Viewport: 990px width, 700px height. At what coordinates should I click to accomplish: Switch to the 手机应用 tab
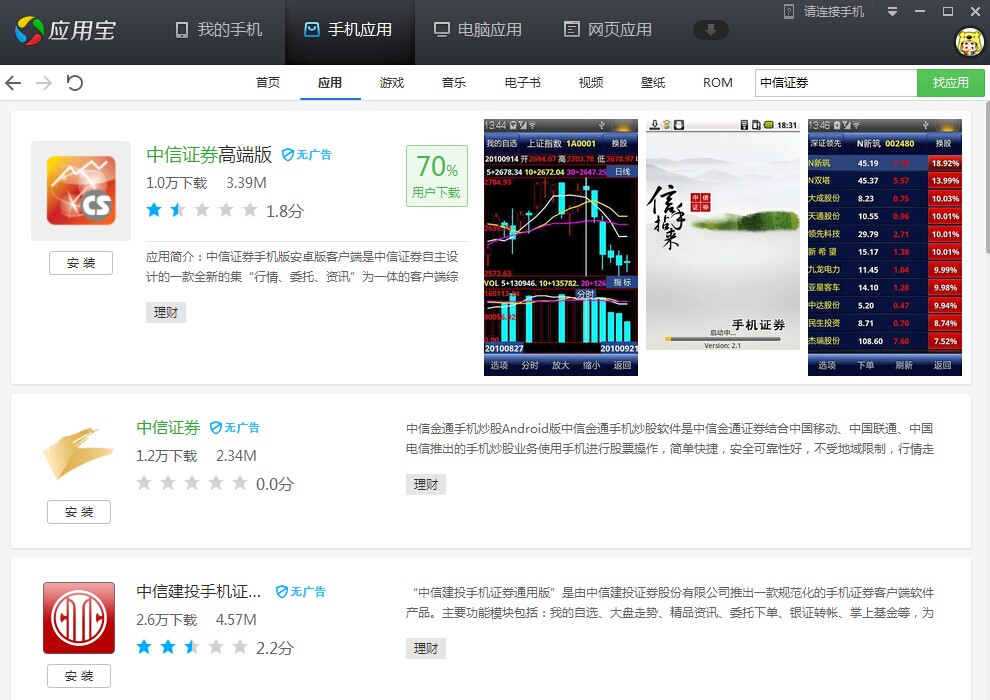click(349, 30)
